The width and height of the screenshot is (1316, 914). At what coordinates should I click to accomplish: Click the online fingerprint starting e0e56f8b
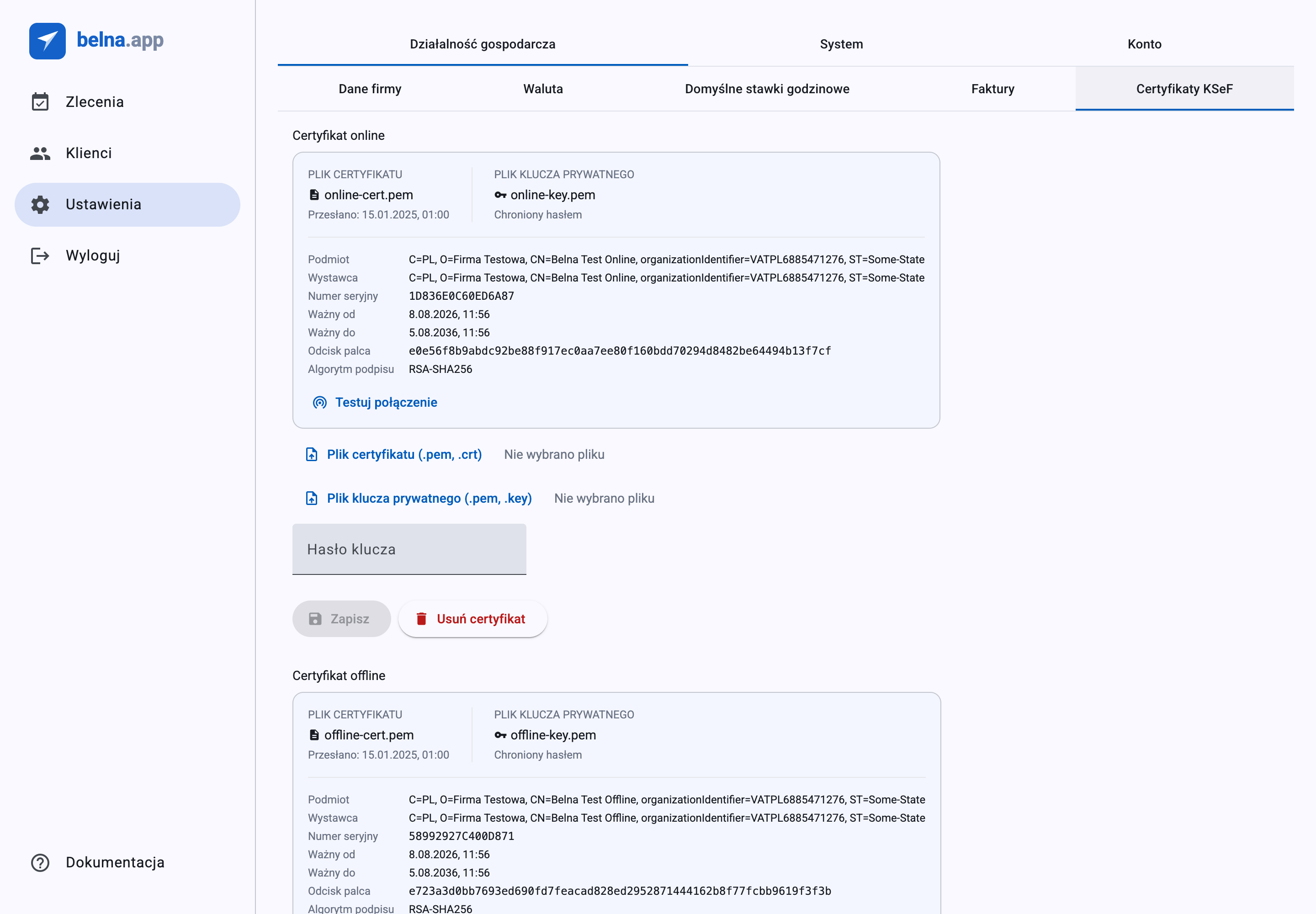(620, 351)
